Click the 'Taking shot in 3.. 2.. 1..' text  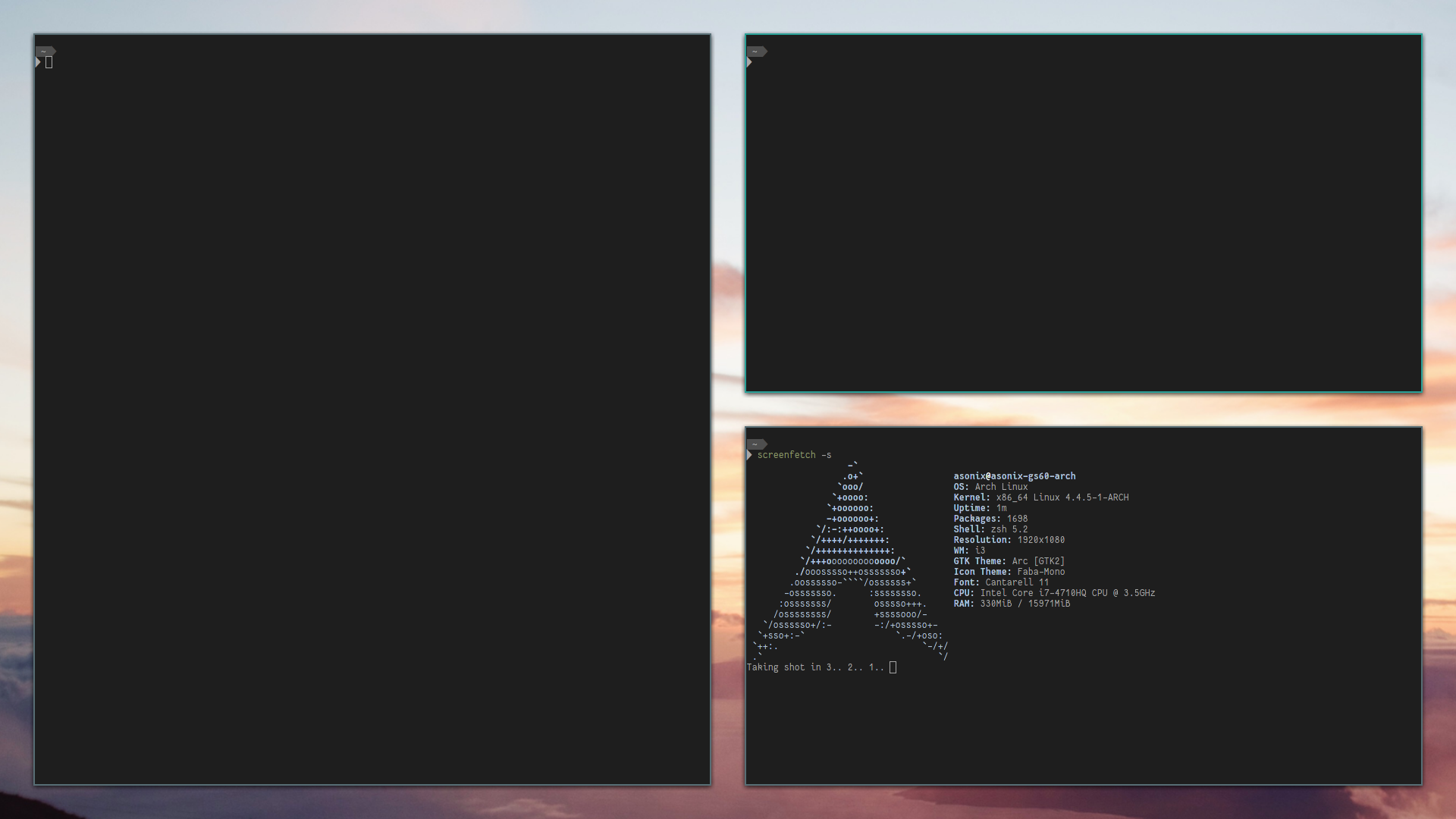(x=815, y=667)
